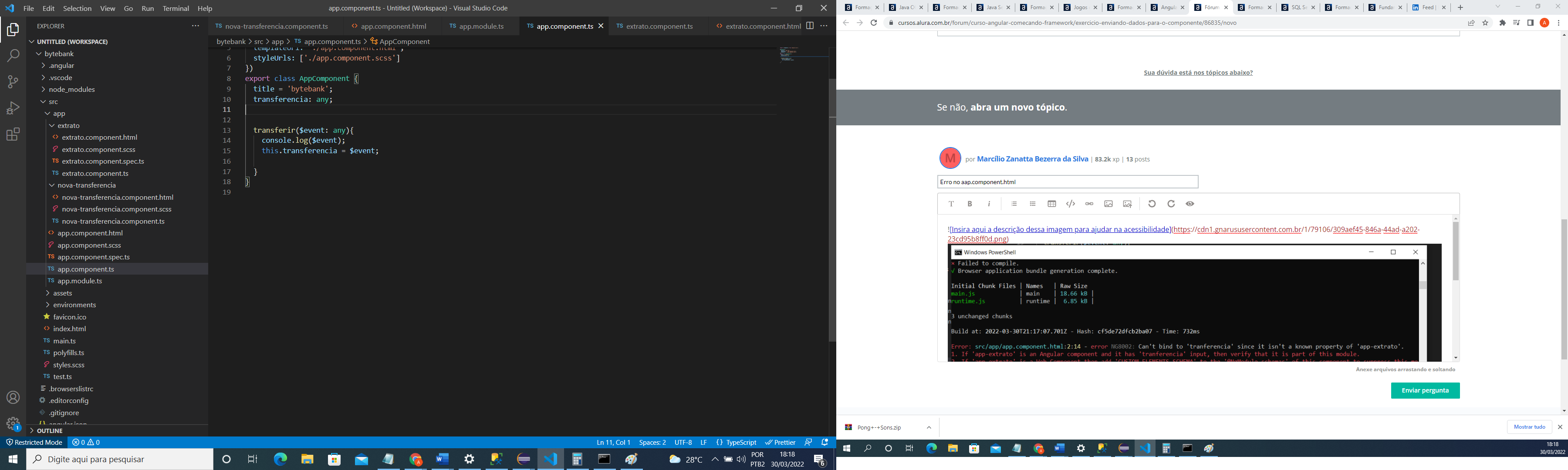The width and height of the screenshot is (1568, 470).
Task: Click Restricted Mode in status bar
Action: [34, 442]
